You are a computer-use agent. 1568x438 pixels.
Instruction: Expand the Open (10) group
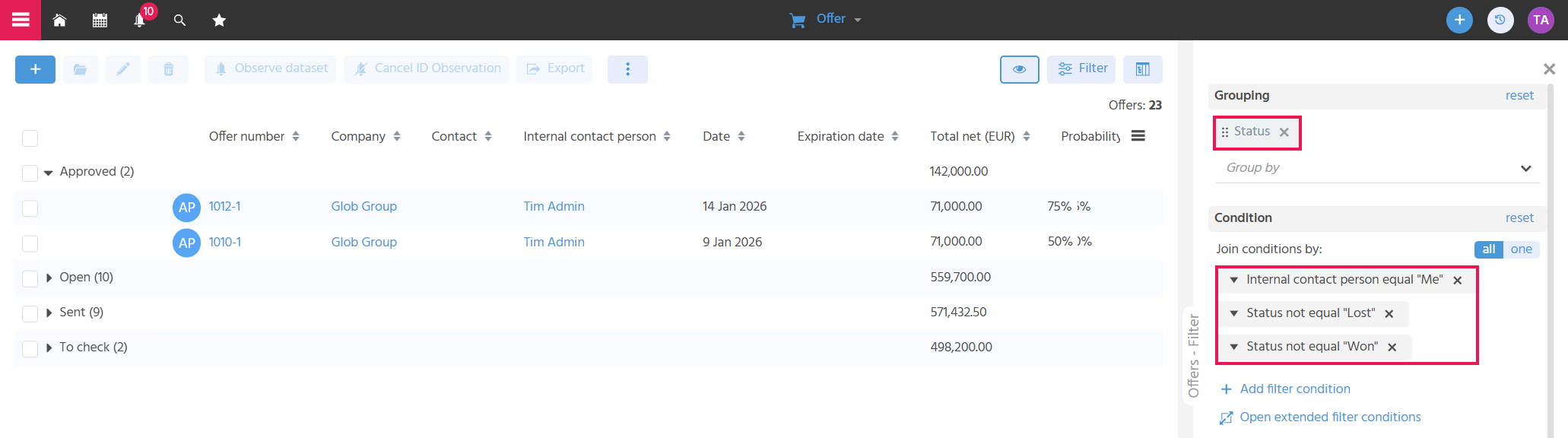coord(49,278)
